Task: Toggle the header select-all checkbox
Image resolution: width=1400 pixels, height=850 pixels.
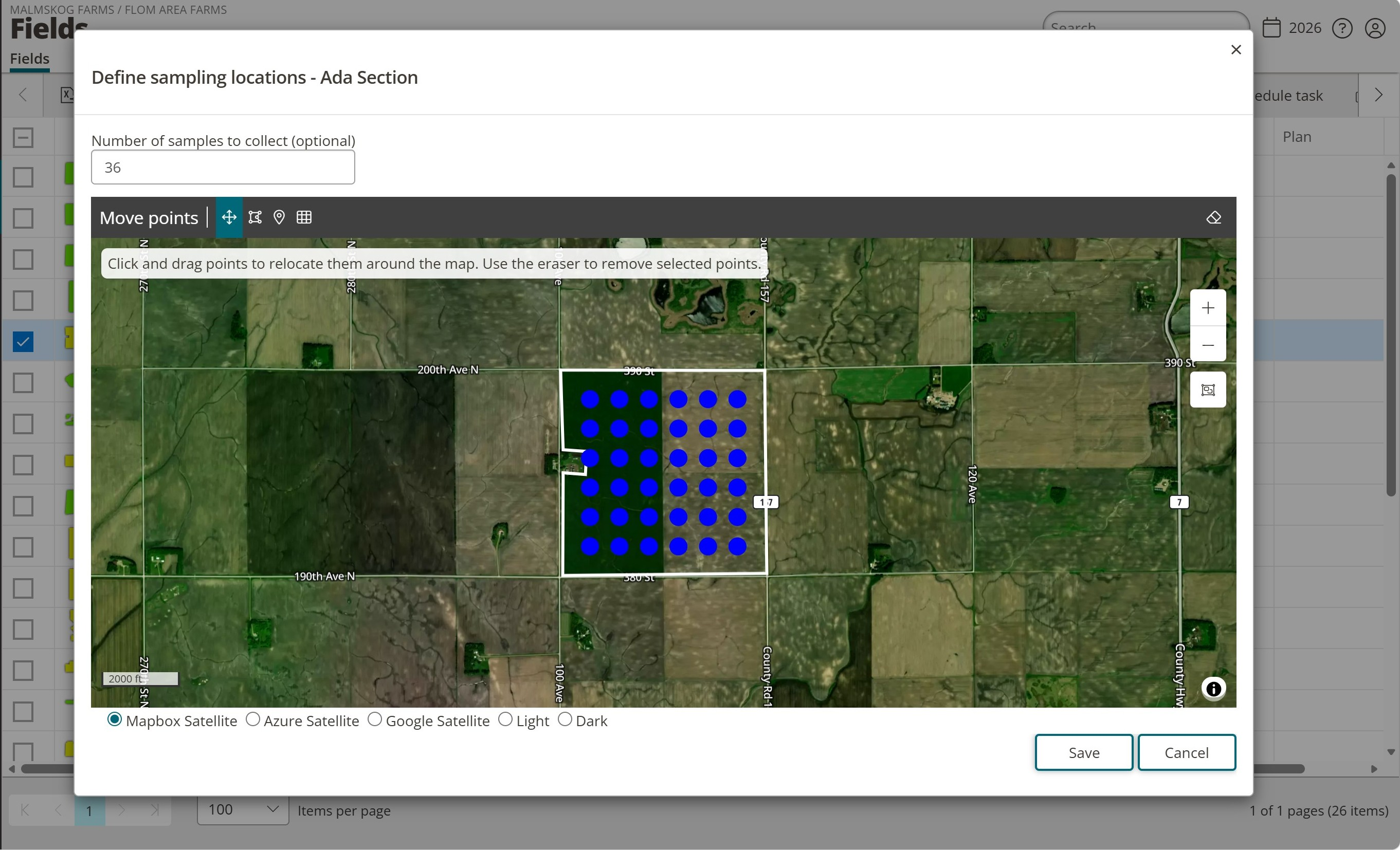Action: tap(23, 137)
